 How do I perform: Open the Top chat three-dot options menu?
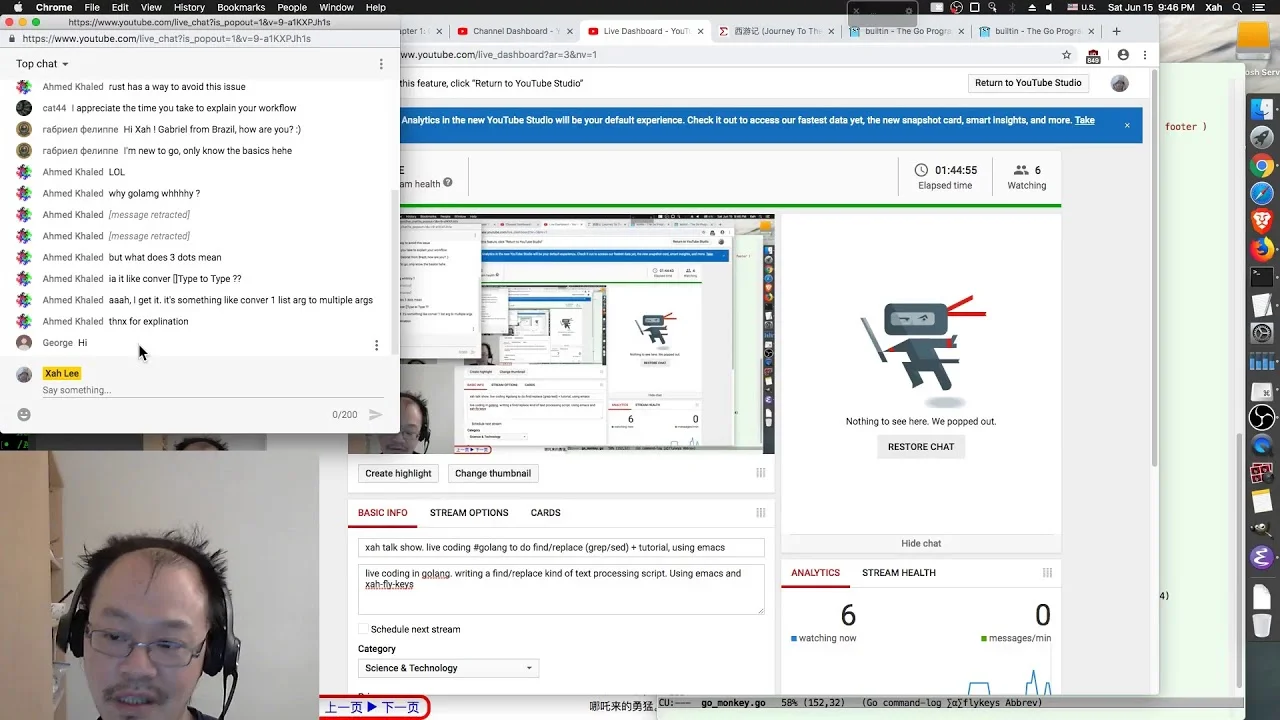coord(380,64)
